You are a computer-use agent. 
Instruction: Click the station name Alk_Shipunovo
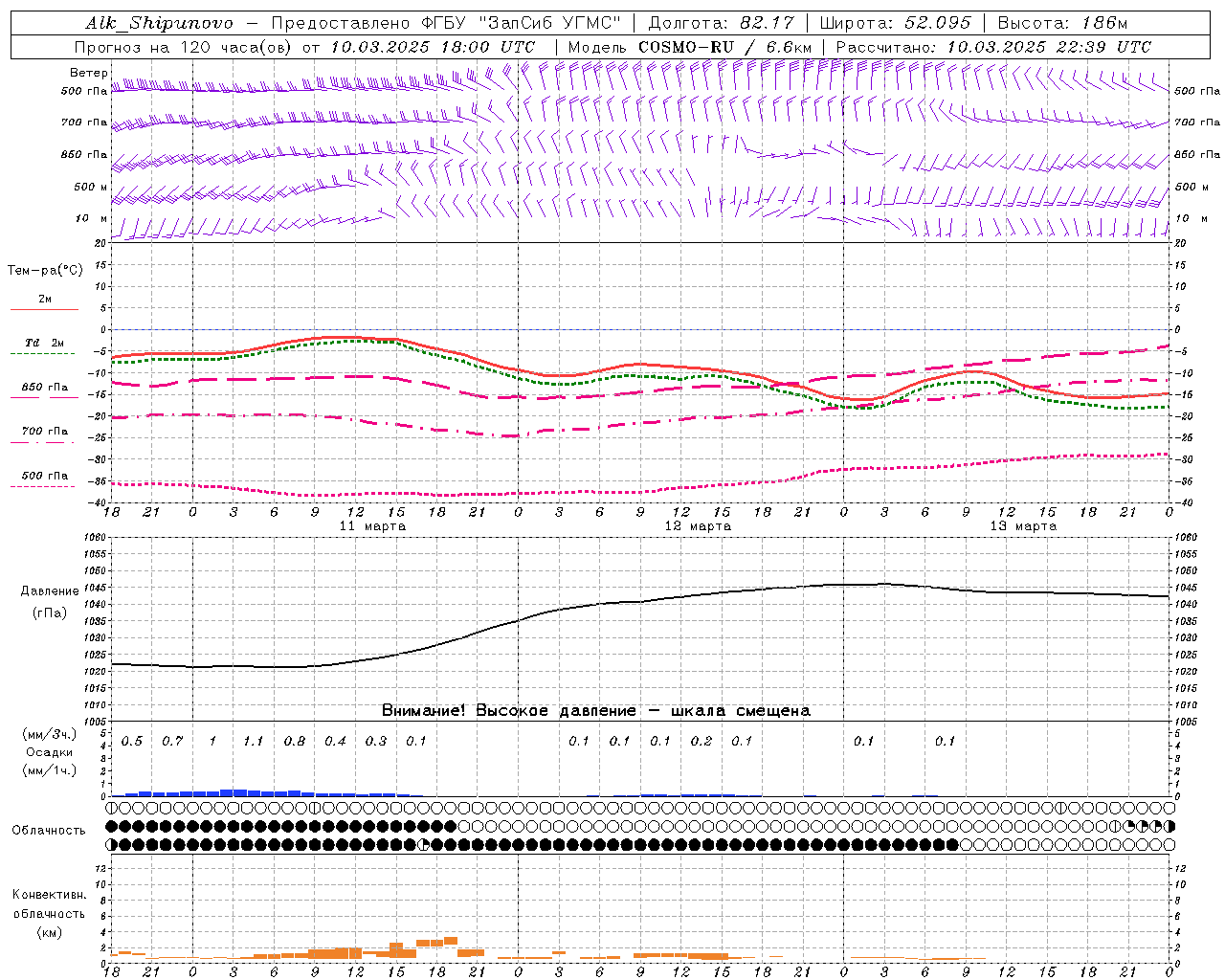[x=159, y=23]
